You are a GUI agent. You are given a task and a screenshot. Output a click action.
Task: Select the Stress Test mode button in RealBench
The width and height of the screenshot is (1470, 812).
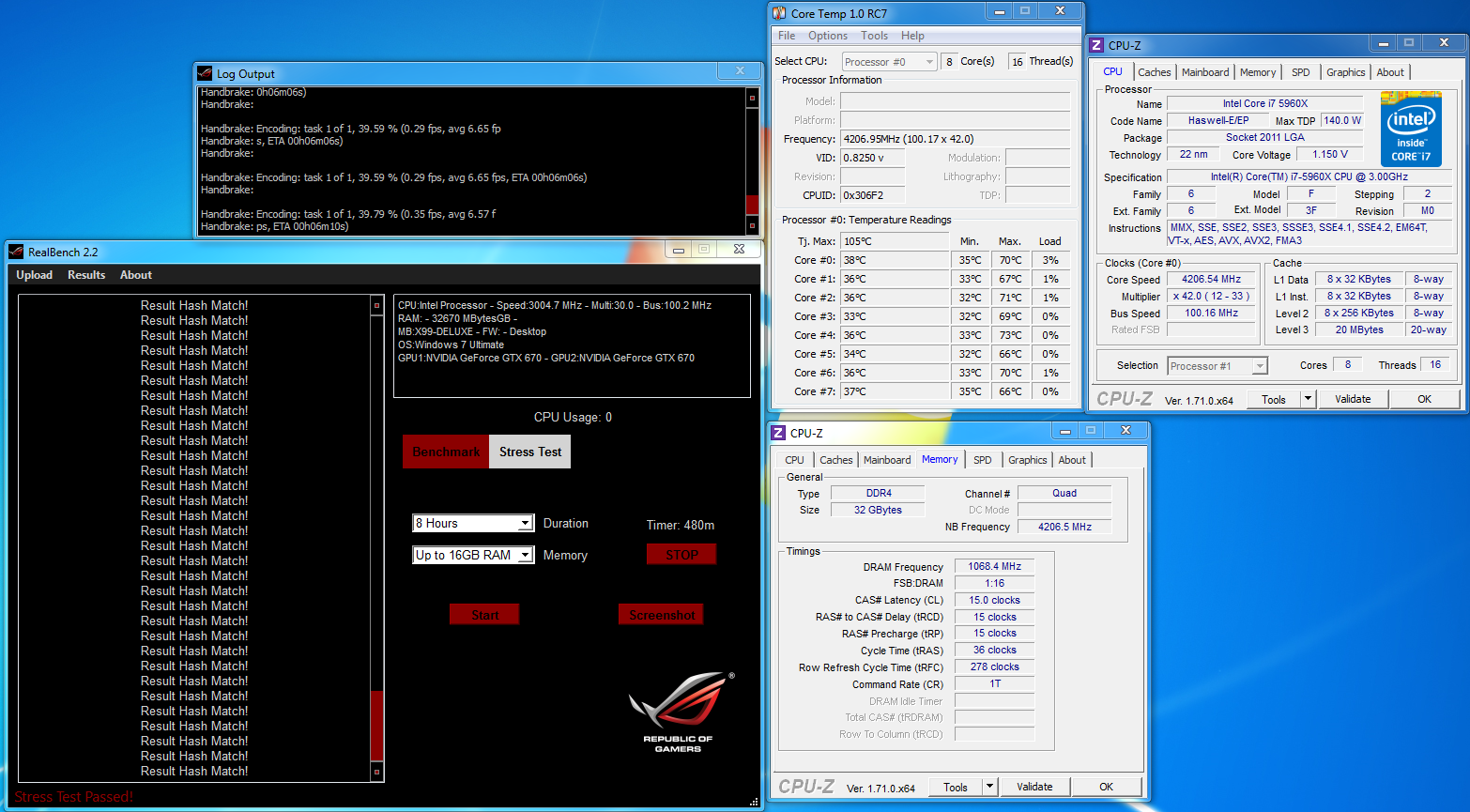pyautogui.click(x=530, y=452)
